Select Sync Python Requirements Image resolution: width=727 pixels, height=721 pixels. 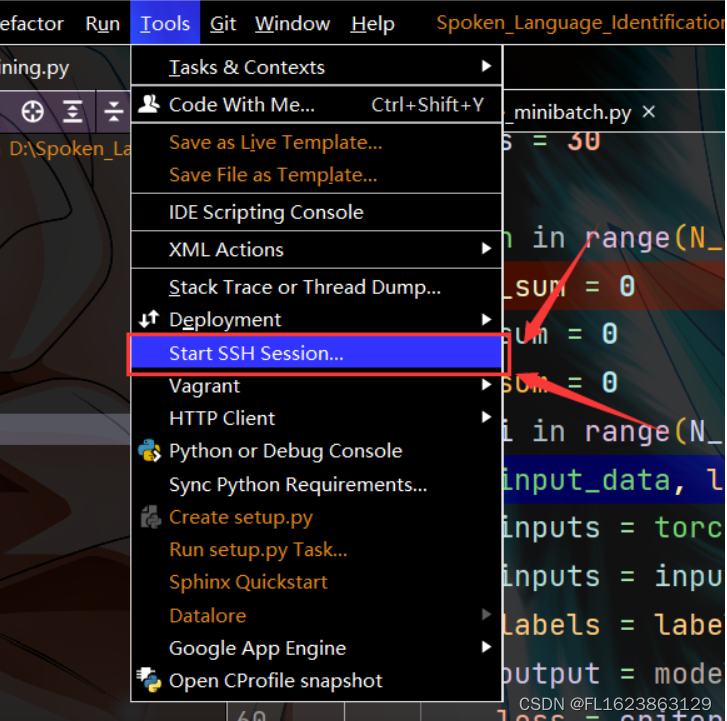317,485
